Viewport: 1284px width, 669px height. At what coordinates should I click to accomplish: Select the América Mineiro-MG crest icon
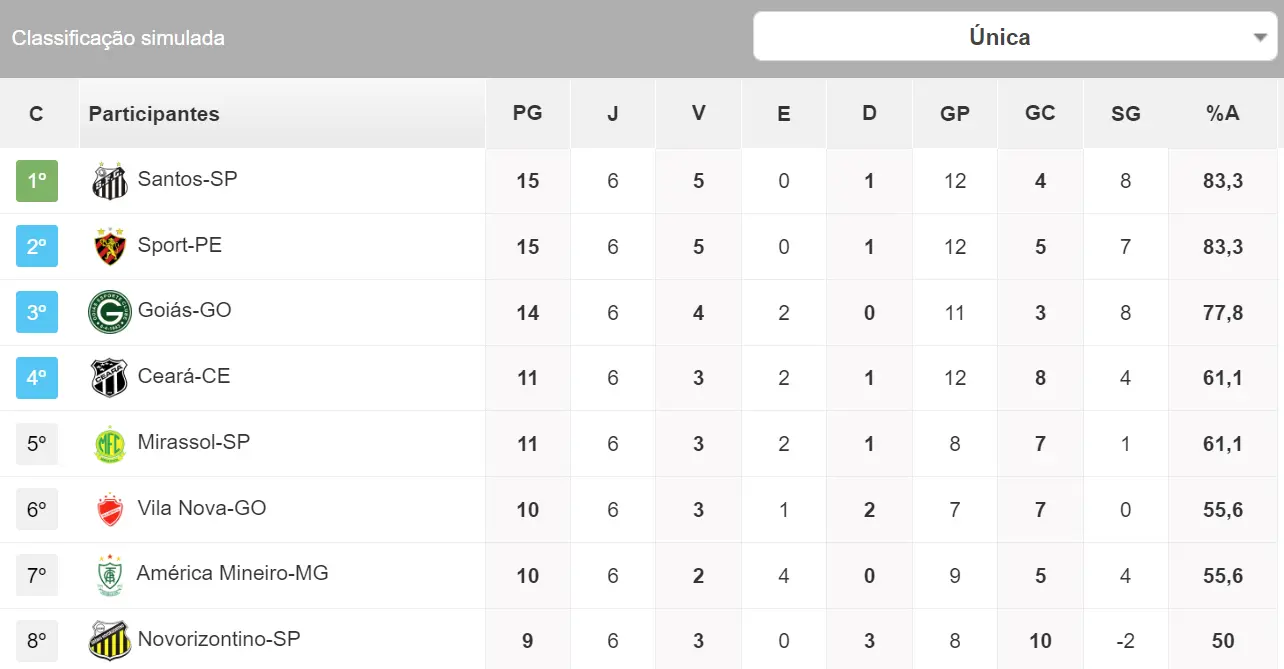[110, 575]
